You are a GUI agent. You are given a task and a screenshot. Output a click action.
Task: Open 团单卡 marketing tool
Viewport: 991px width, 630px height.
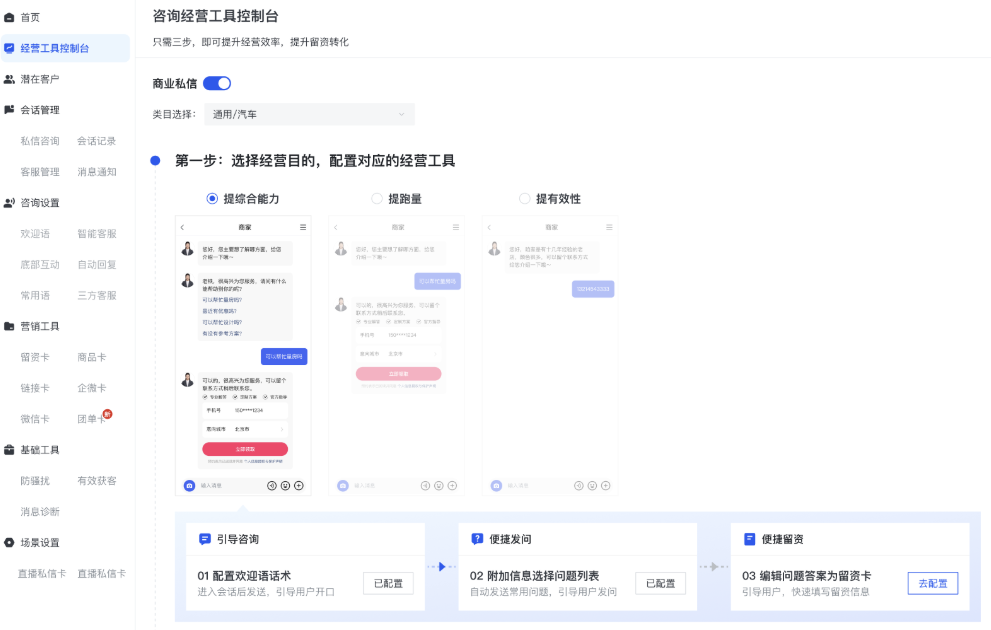(x=92, y=419)
